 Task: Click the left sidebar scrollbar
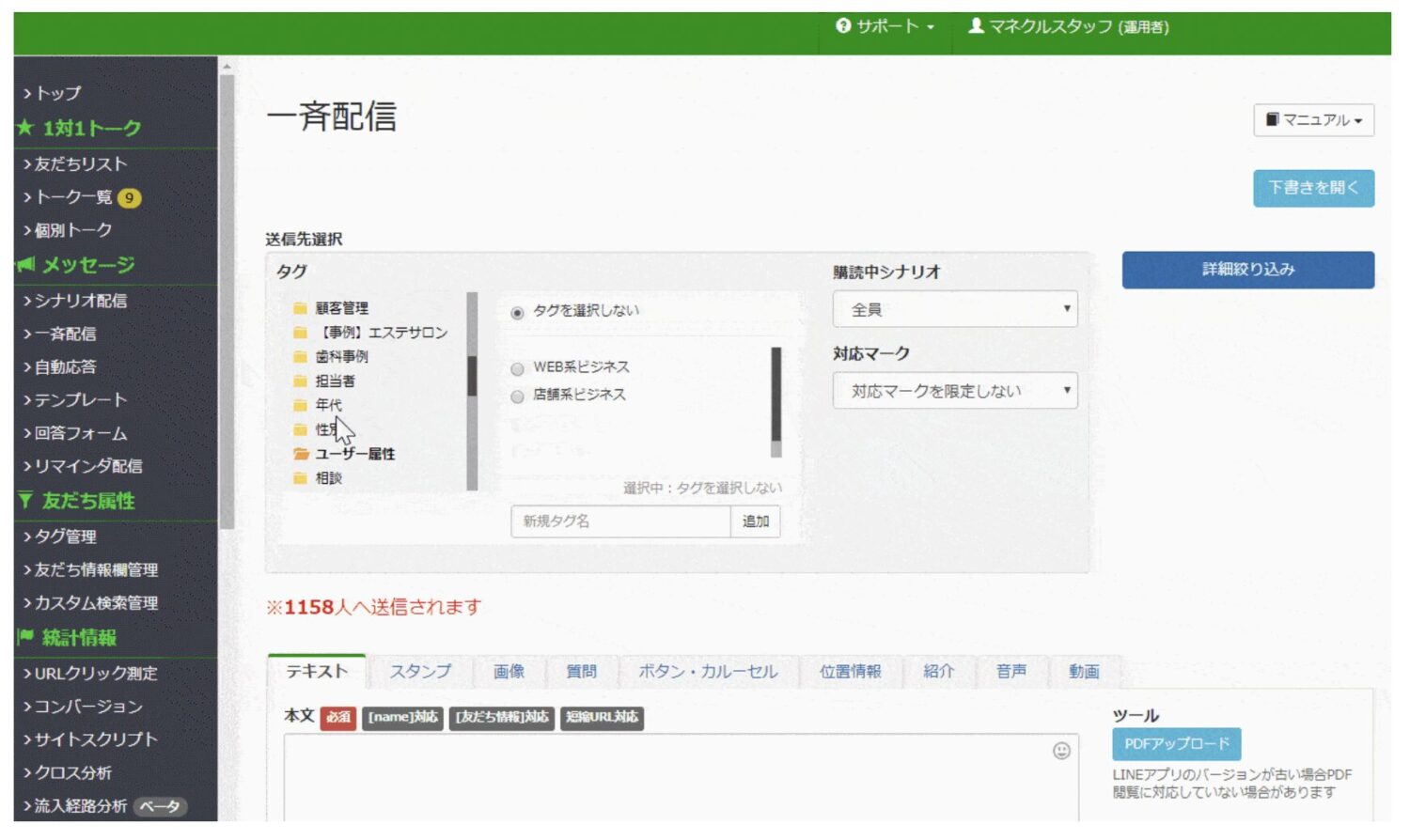point(226,301)
